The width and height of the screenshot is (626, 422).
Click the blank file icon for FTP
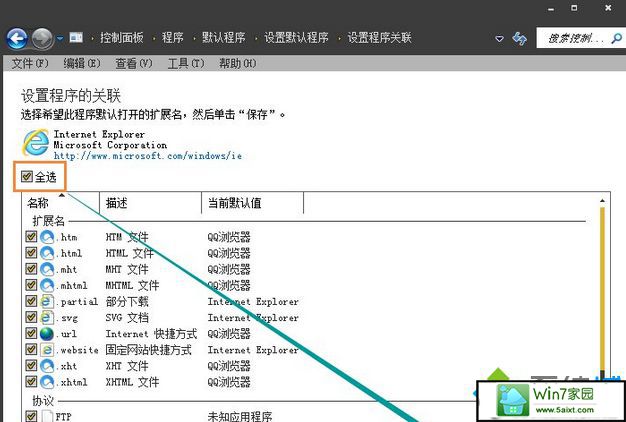[x=47, y=416]
